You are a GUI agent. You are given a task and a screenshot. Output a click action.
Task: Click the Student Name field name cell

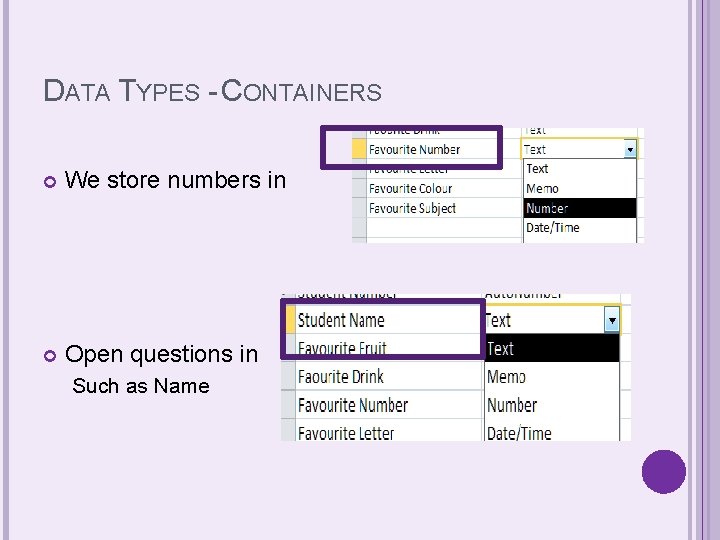tap(388, 320)
